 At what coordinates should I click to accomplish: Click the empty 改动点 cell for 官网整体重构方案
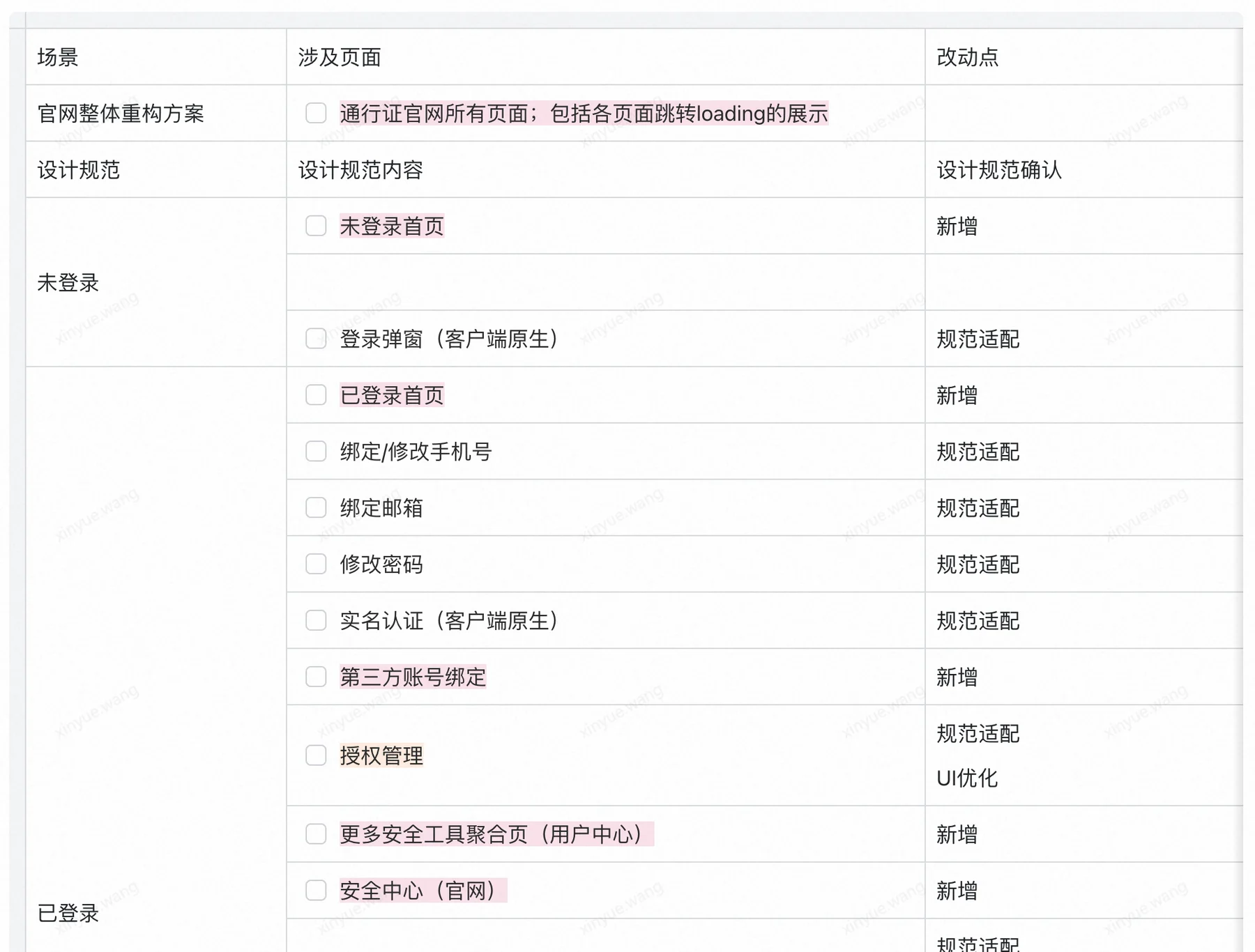[x=1084, y=114]
